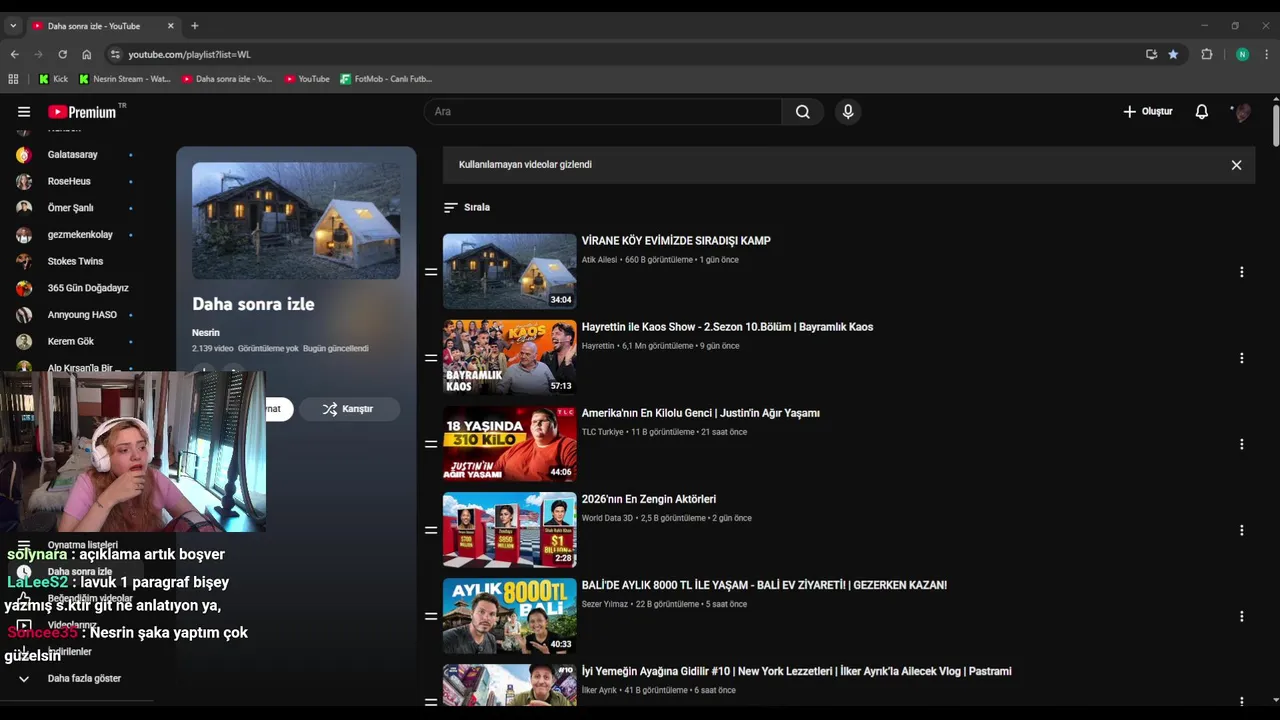Open options for VİRANE KÖY EVİMİZDE video

click(1241, 272)
